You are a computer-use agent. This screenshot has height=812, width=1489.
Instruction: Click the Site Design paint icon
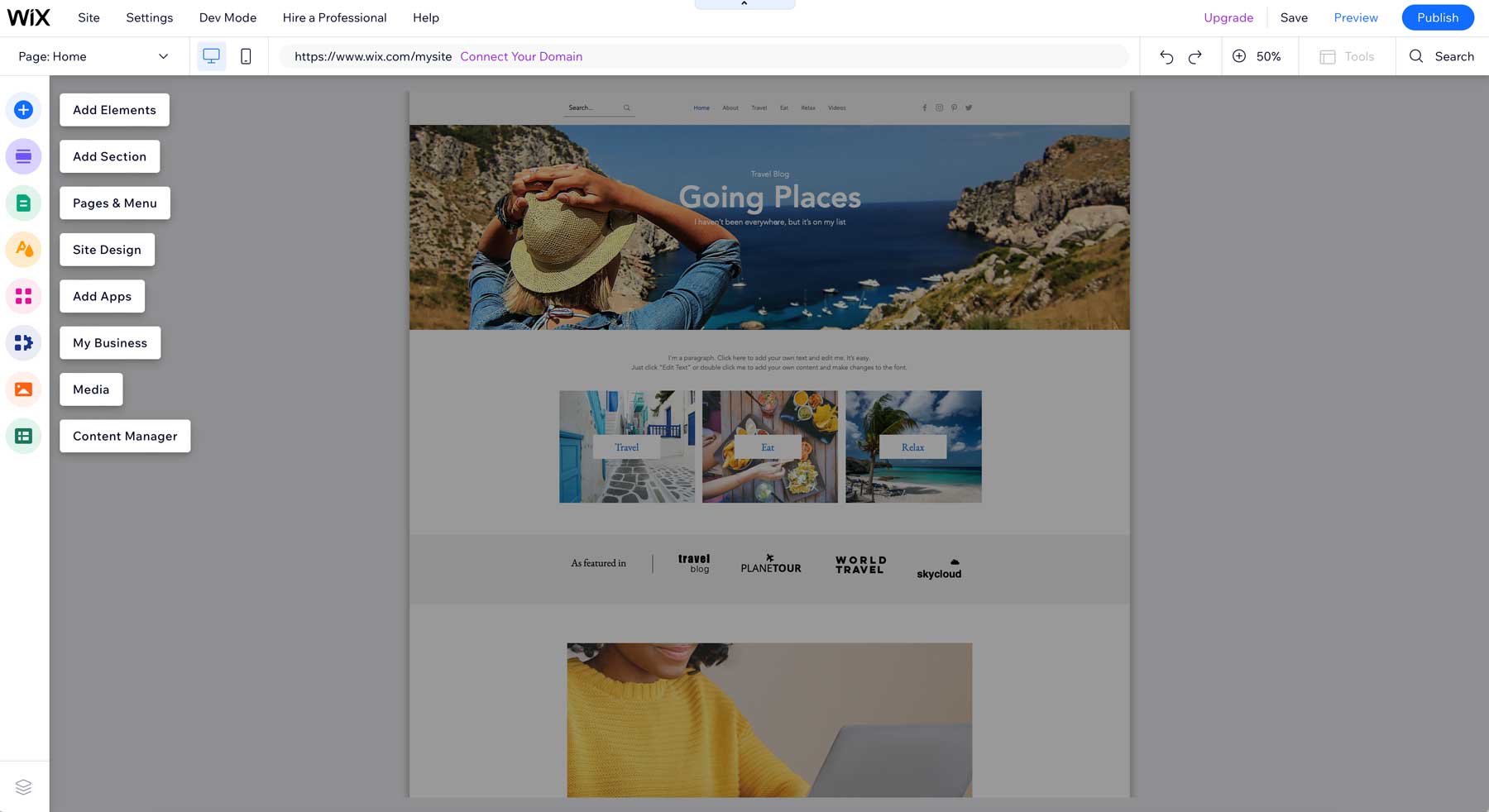click(x=23, y=249)
